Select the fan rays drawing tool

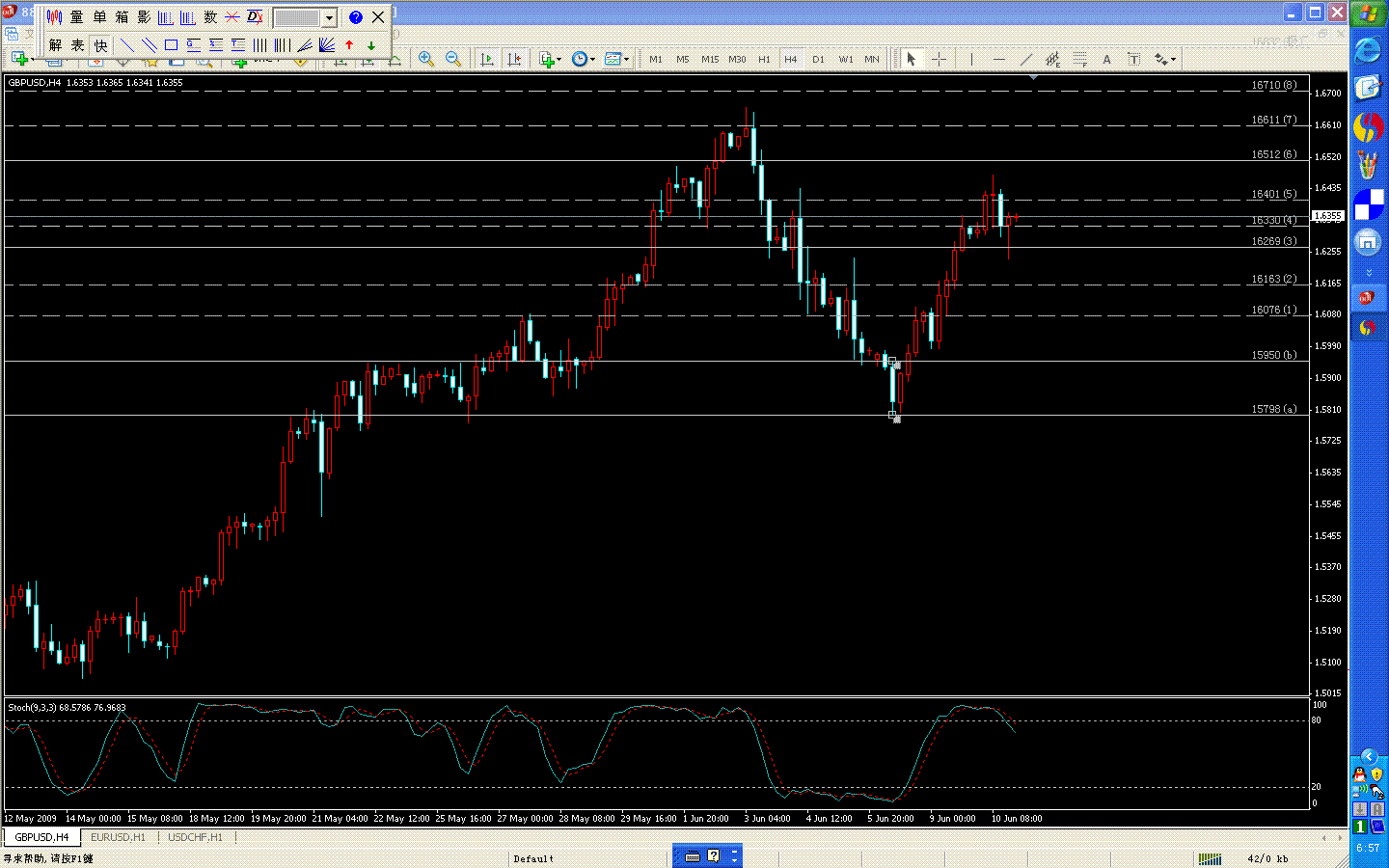(327, 45)
